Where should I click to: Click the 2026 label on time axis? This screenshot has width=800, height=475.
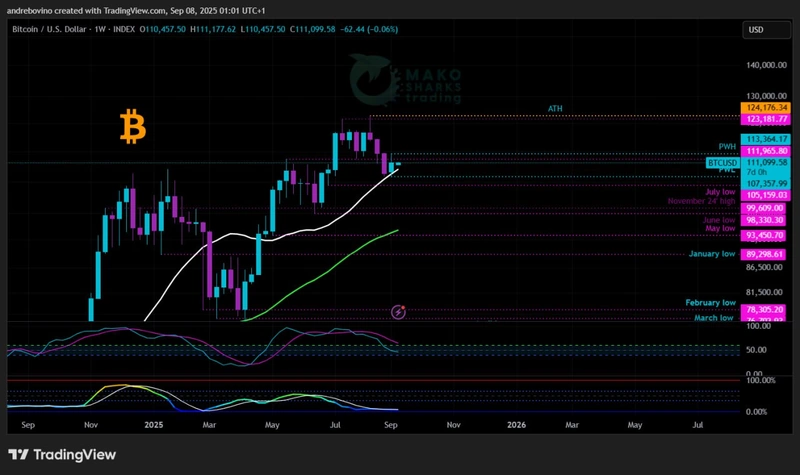(x=515, y=425)
